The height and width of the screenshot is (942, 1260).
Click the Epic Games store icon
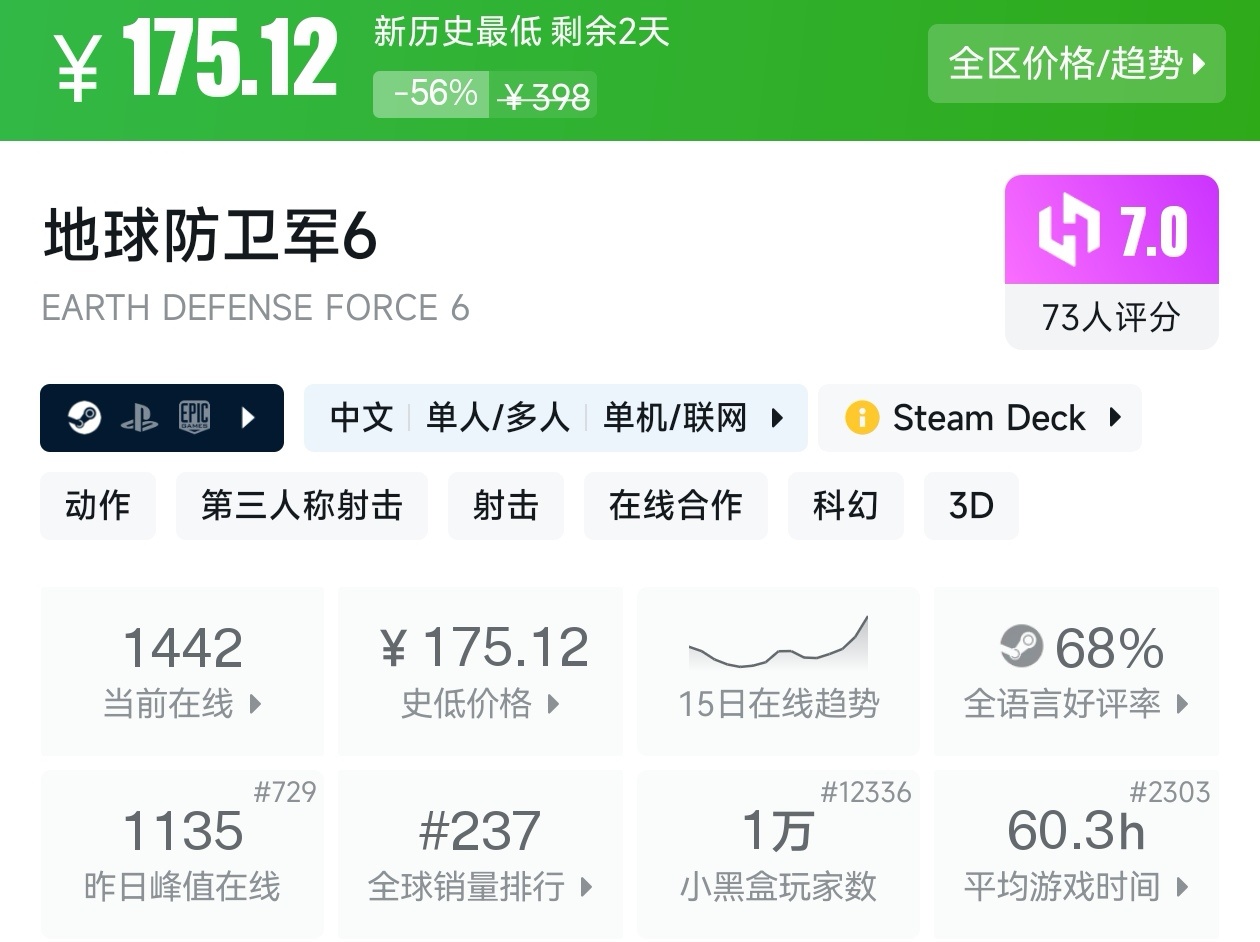coord(194,417)
